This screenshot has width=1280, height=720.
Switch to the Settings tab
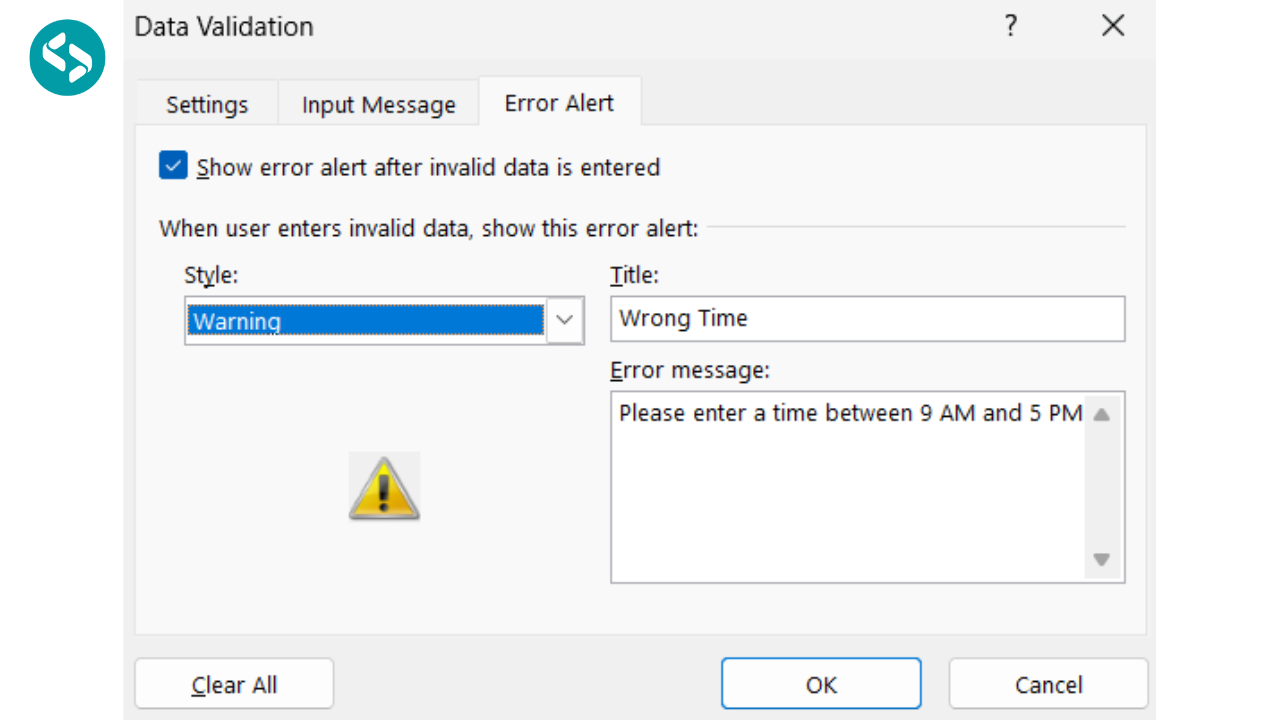[x=206, y=103]
